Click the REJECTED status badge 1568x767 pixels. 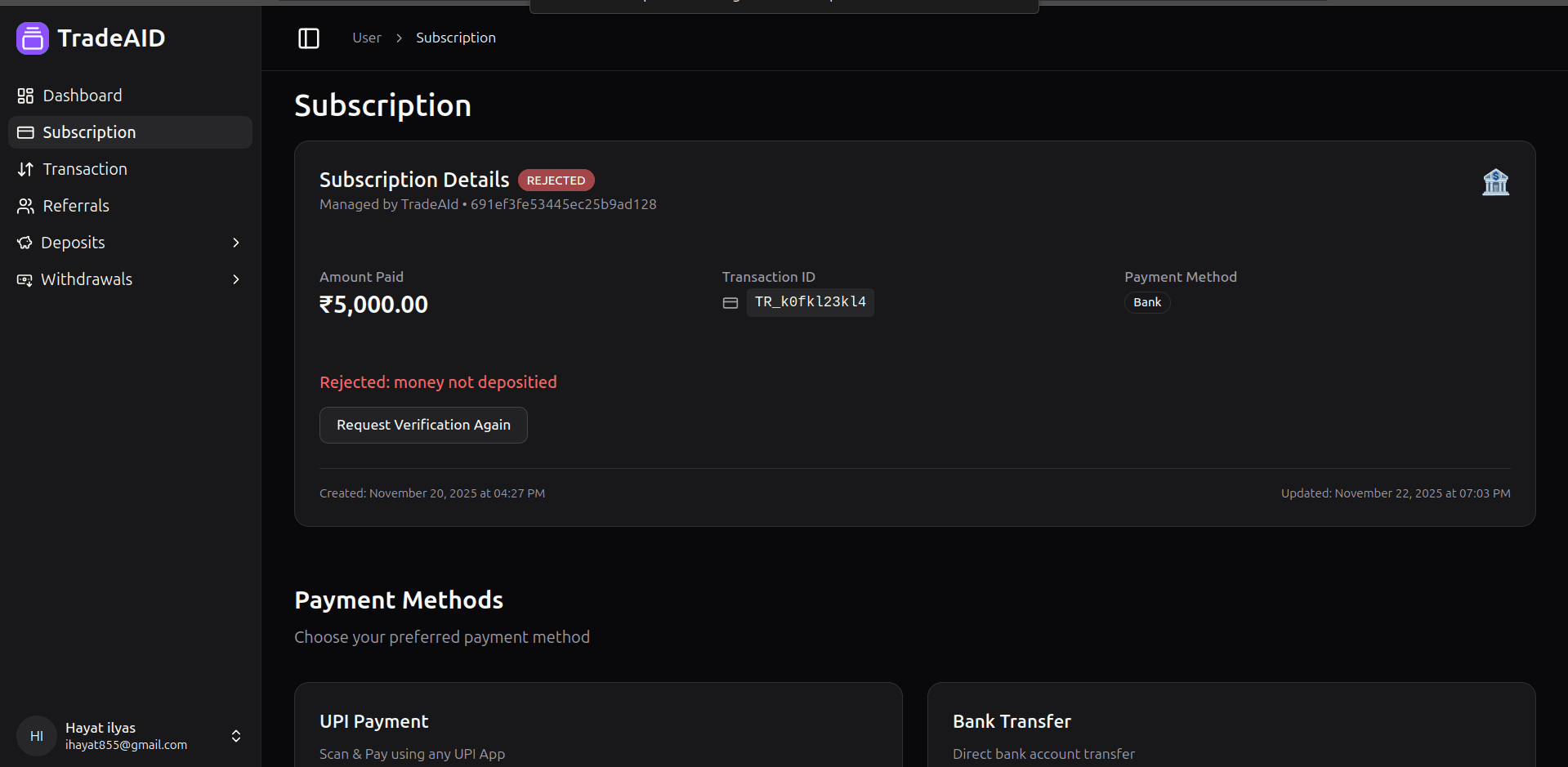556,180
